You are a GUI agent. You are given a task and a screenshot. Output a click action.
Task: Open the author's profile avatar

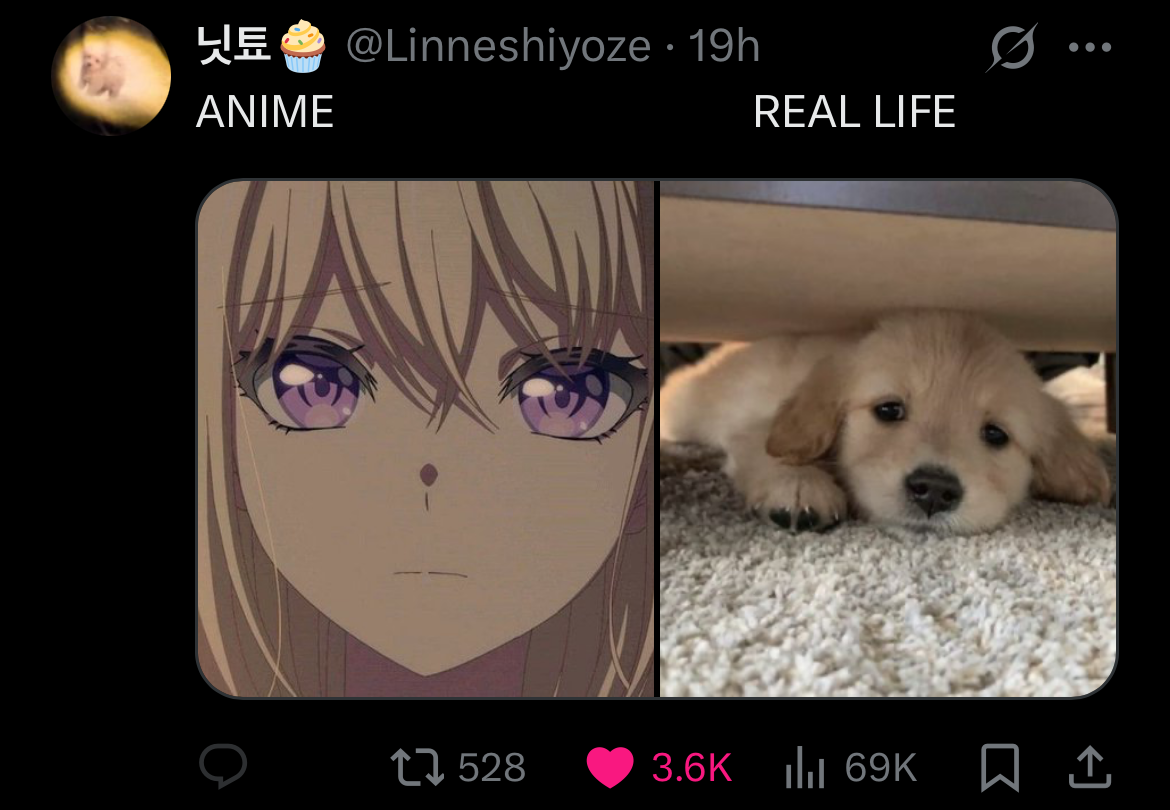coord(111,75)
